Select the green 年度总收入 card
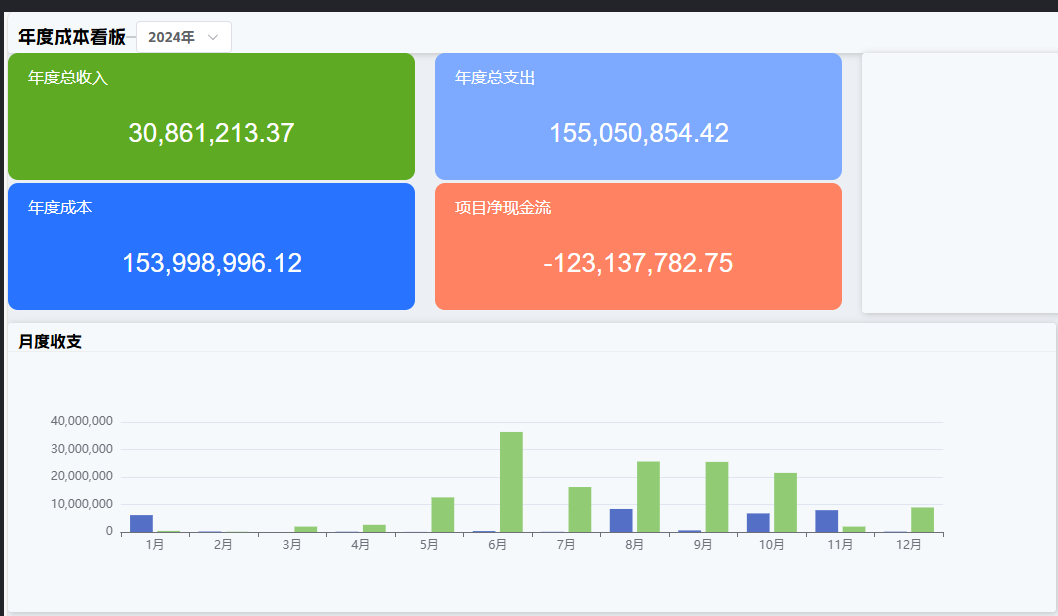The height and width of the screenshot is (616, 1058). click(x=211, y=116)
